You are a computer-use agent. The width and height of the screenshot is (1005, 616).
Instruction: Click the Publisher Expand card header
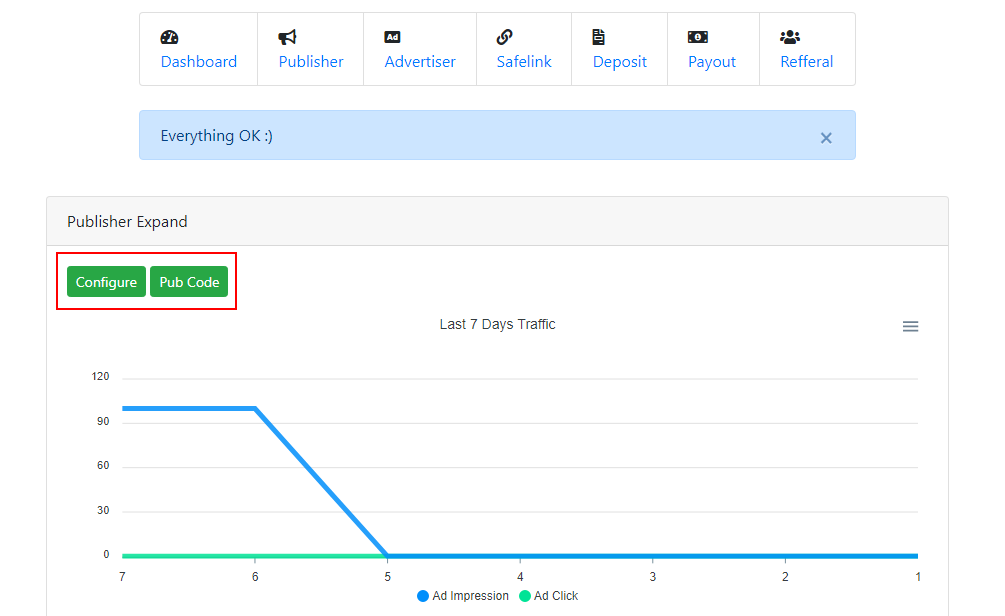click(497, 221)
